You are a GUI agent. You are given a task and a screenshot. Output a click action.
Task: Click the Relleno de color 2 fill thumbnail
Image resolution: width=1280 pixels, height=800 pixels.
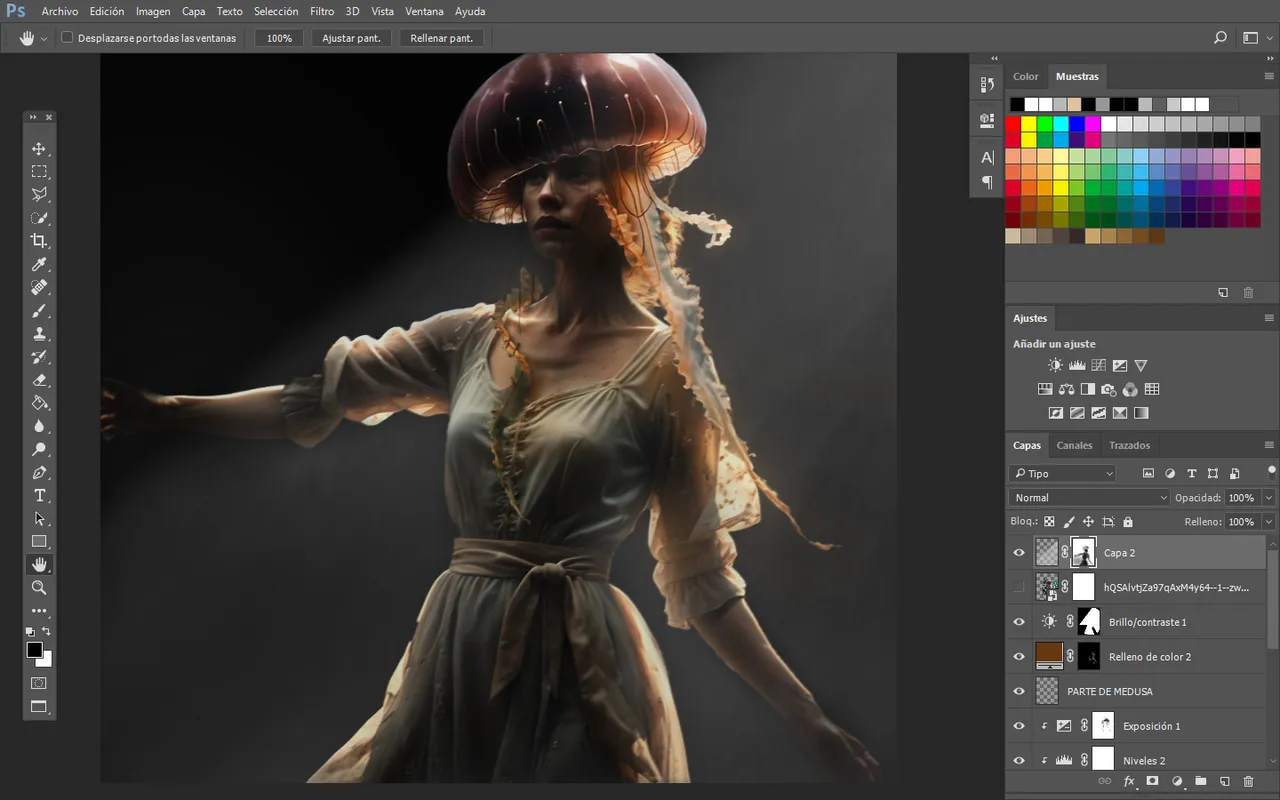[x=1048, y=656]
